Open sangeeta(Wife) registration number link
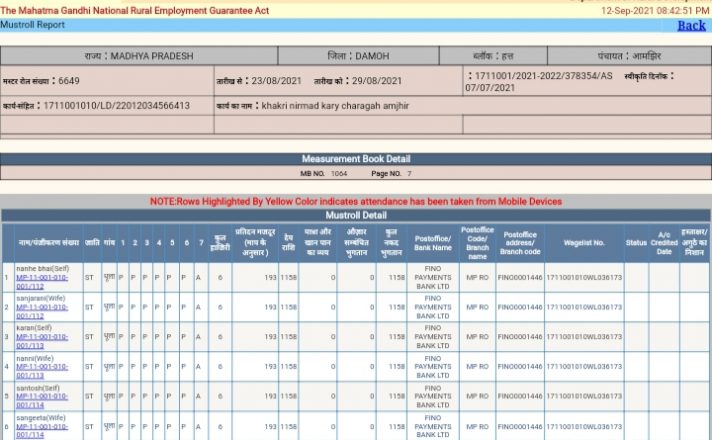The width and height of the screenshot is (712, 440). click(42, 430)
